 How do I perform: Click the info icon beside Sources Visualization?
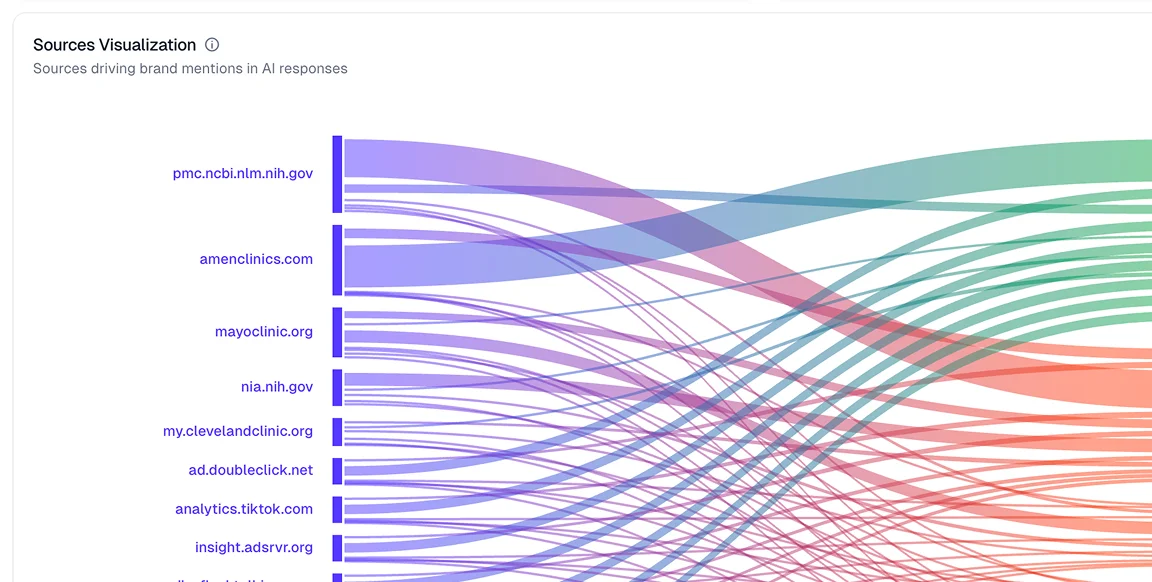point(212,45)
